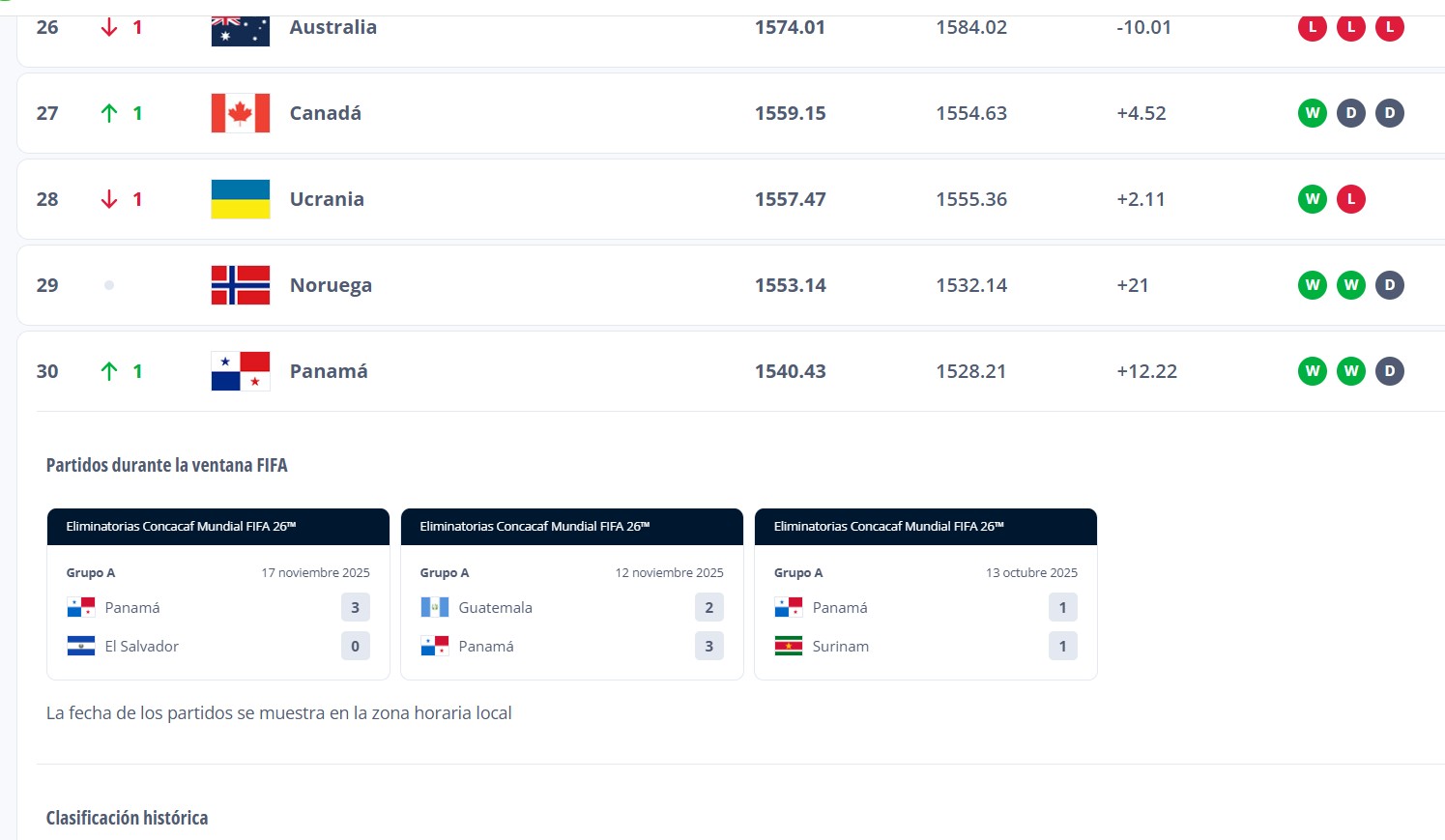
Task: Open the Panamá vs El Salvador match card
Action: click(217, 609)
